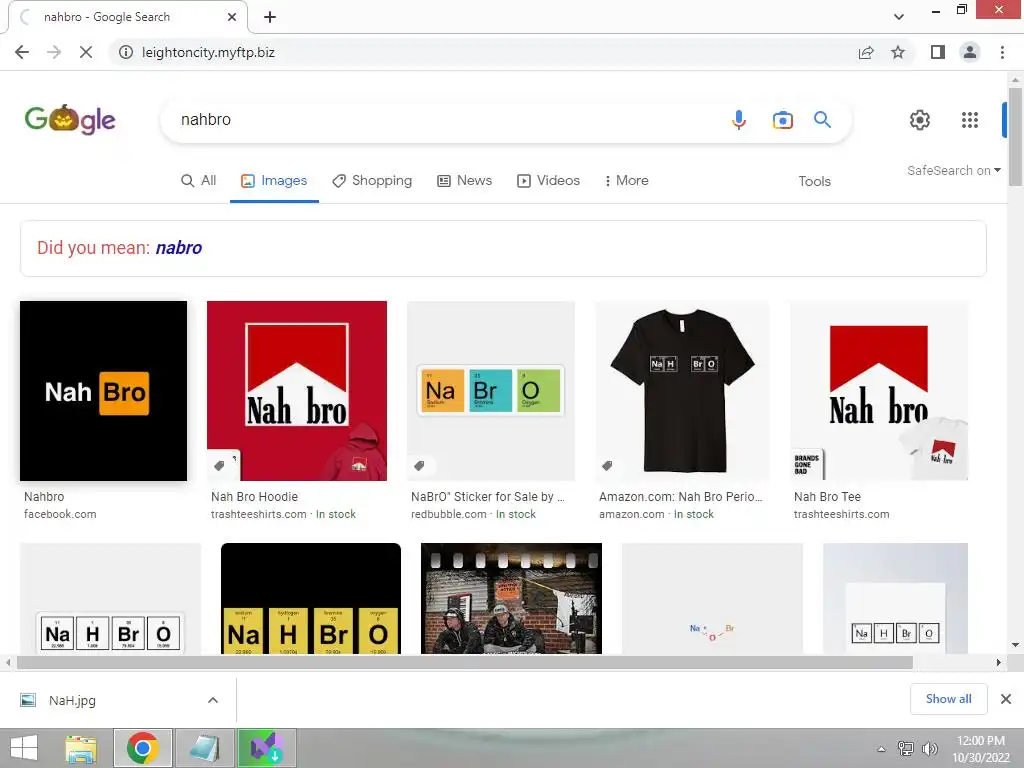Select the Images tab

[274, 181]
